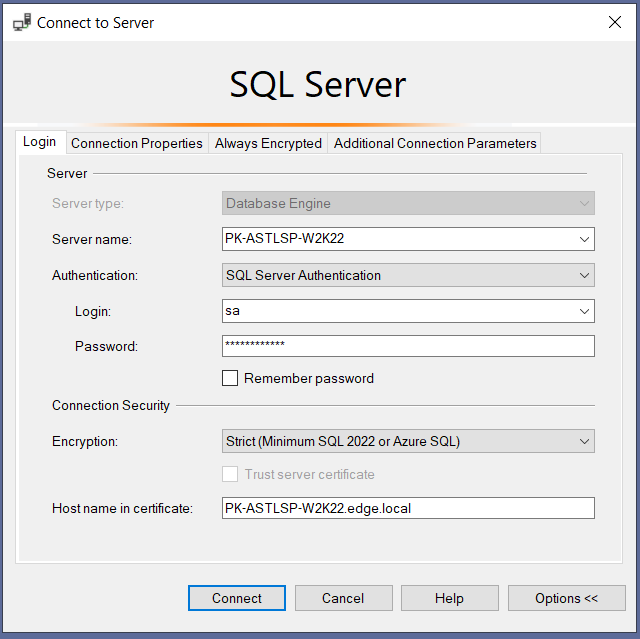Open the Encryption dropdown
Image resolution: width=640 pixels, height=639 pixels.
click(x=408, y=441)
